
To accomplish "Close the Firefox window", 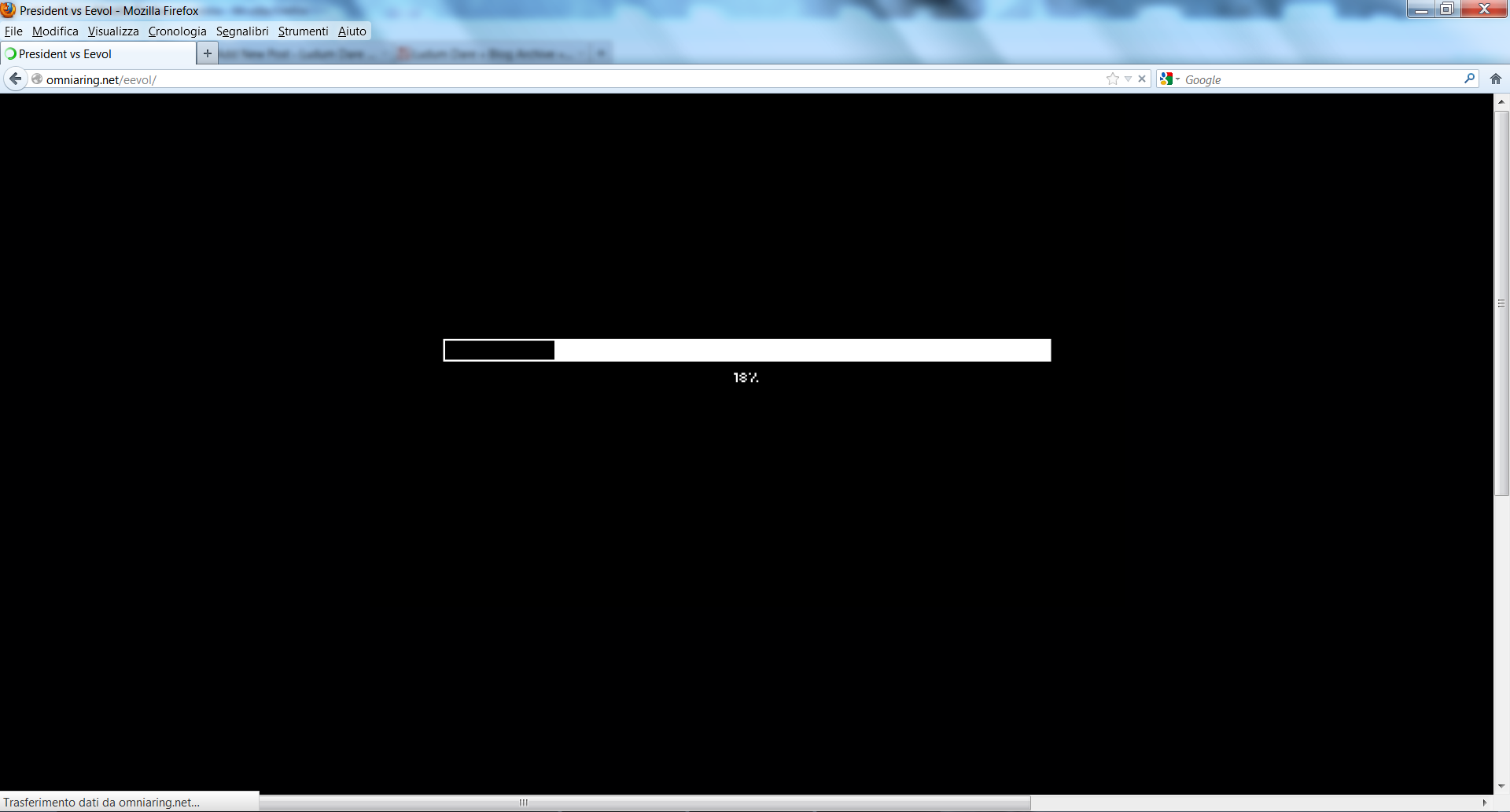I will coord(1484,9).
